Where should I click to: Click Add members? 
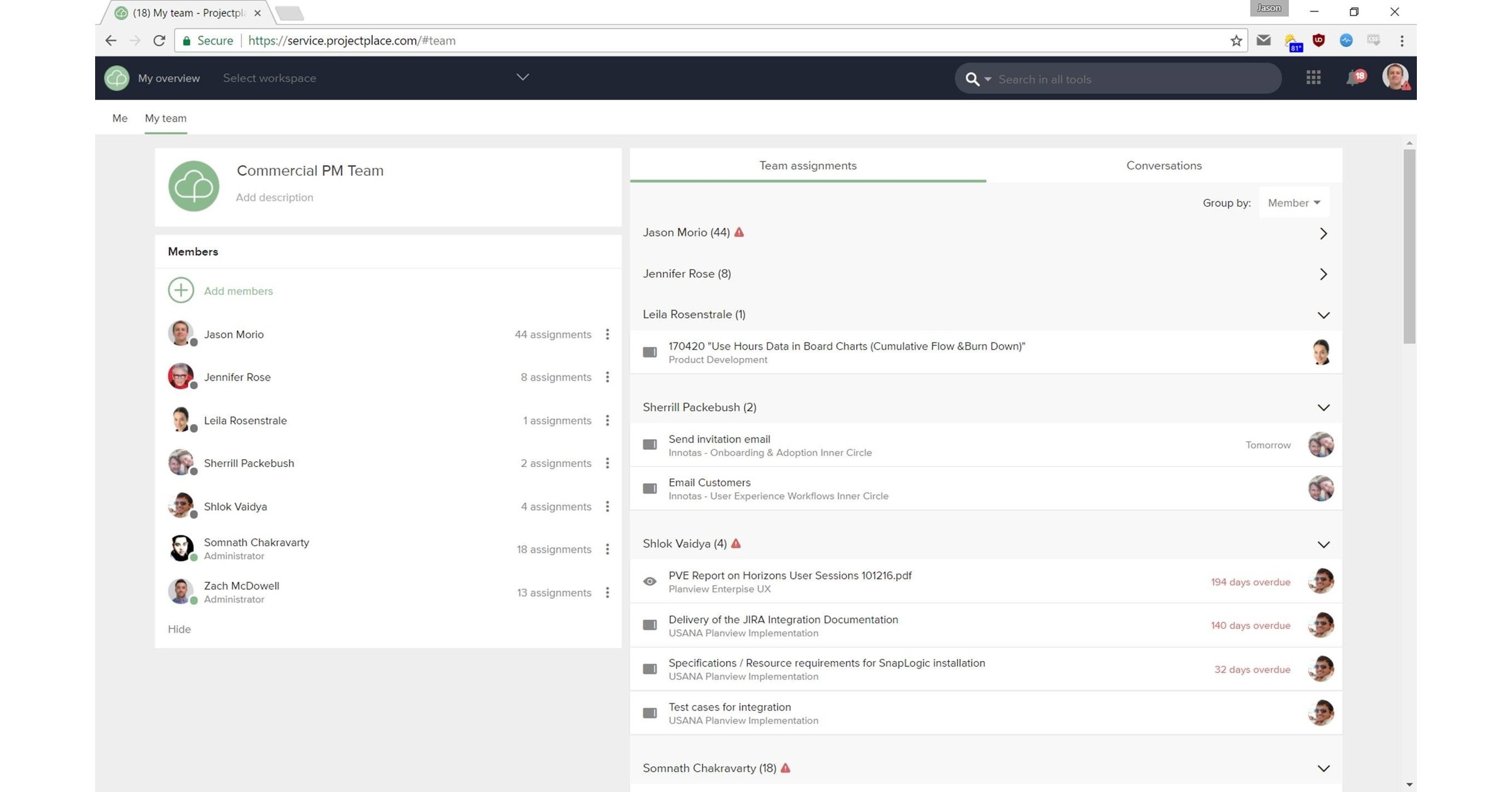point(238,290)
